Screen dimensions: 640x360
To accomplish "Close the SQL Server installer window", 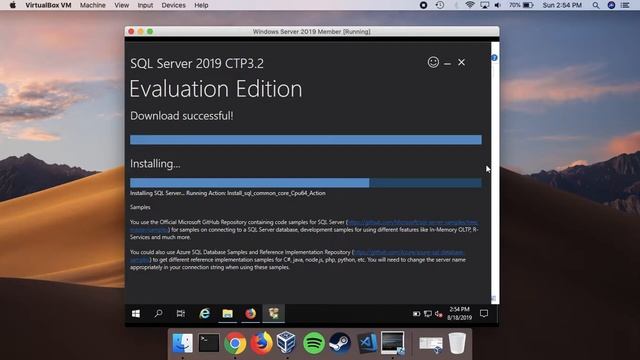I will click(x=462, y=62).
